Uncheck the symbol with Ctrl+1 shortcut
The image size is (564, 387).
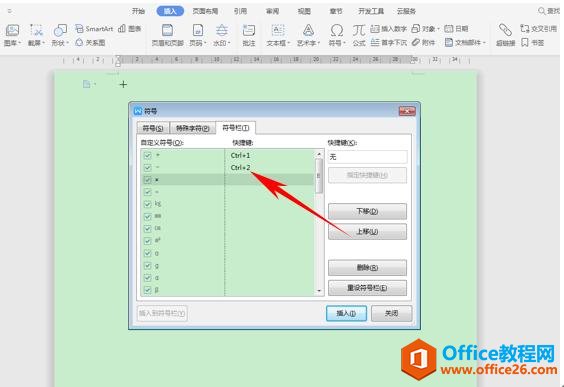pyautogui.click(x=147, y=155)
